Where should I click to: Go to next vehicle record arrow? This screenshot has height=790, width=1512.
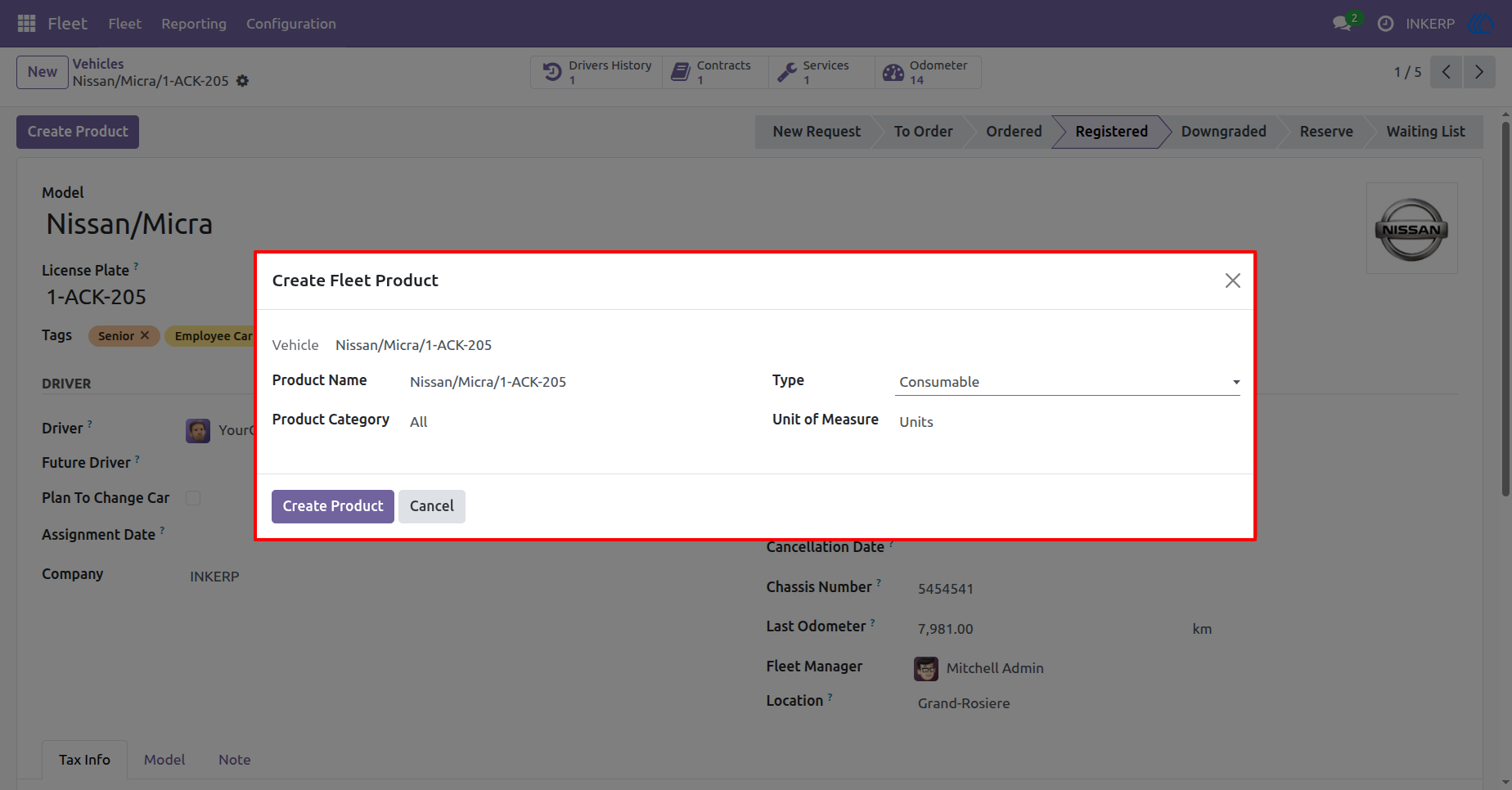[1479, 72]
